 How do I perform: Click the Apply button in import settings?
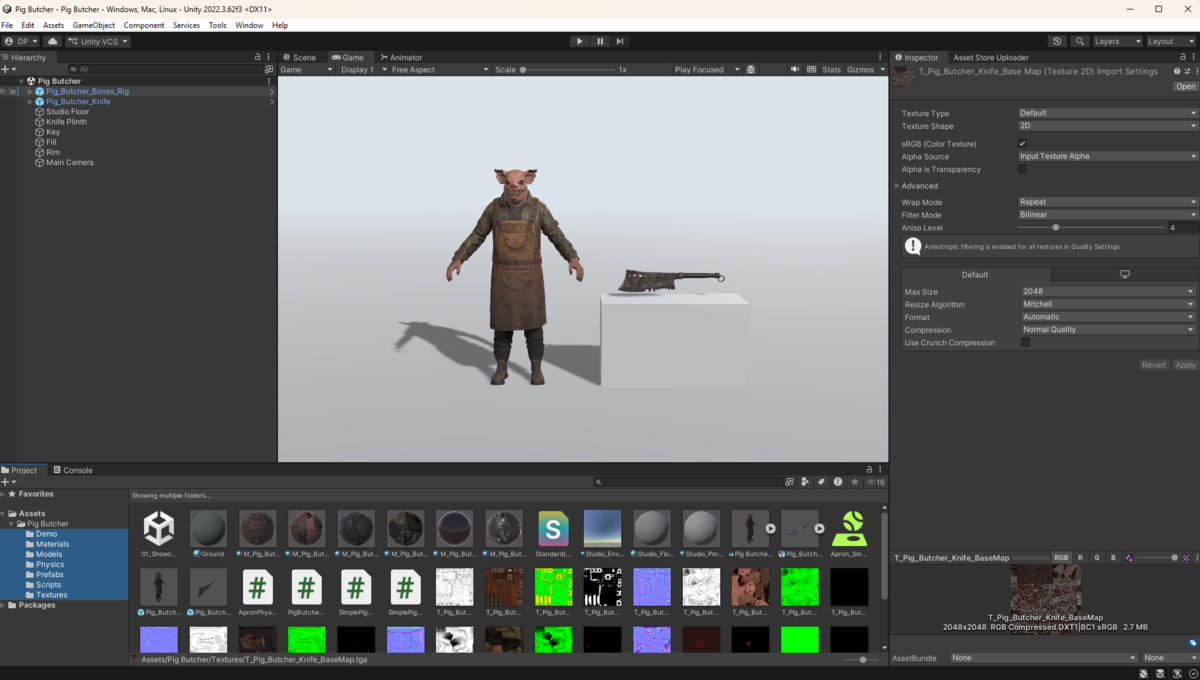(x=1185, y=365)
